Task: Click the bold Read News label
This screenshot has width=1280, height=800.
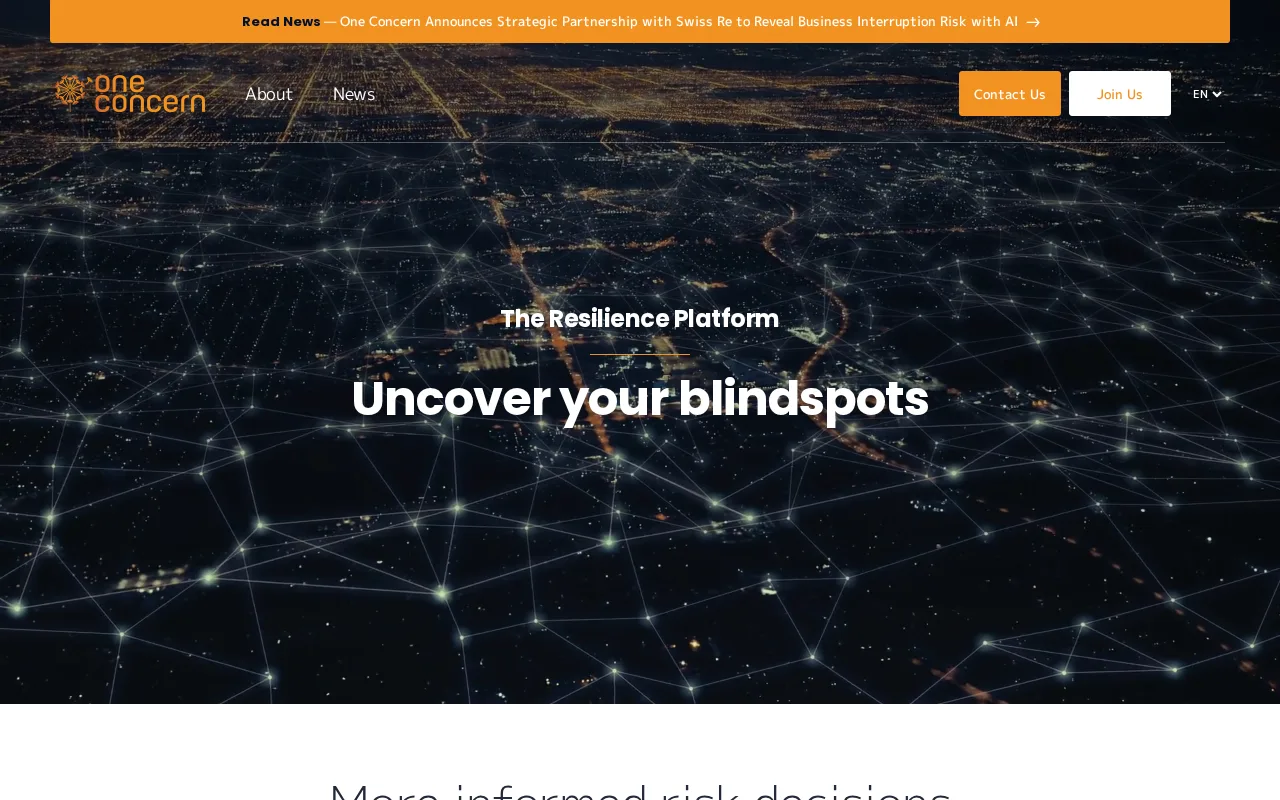Action: [x=281, y=22]
